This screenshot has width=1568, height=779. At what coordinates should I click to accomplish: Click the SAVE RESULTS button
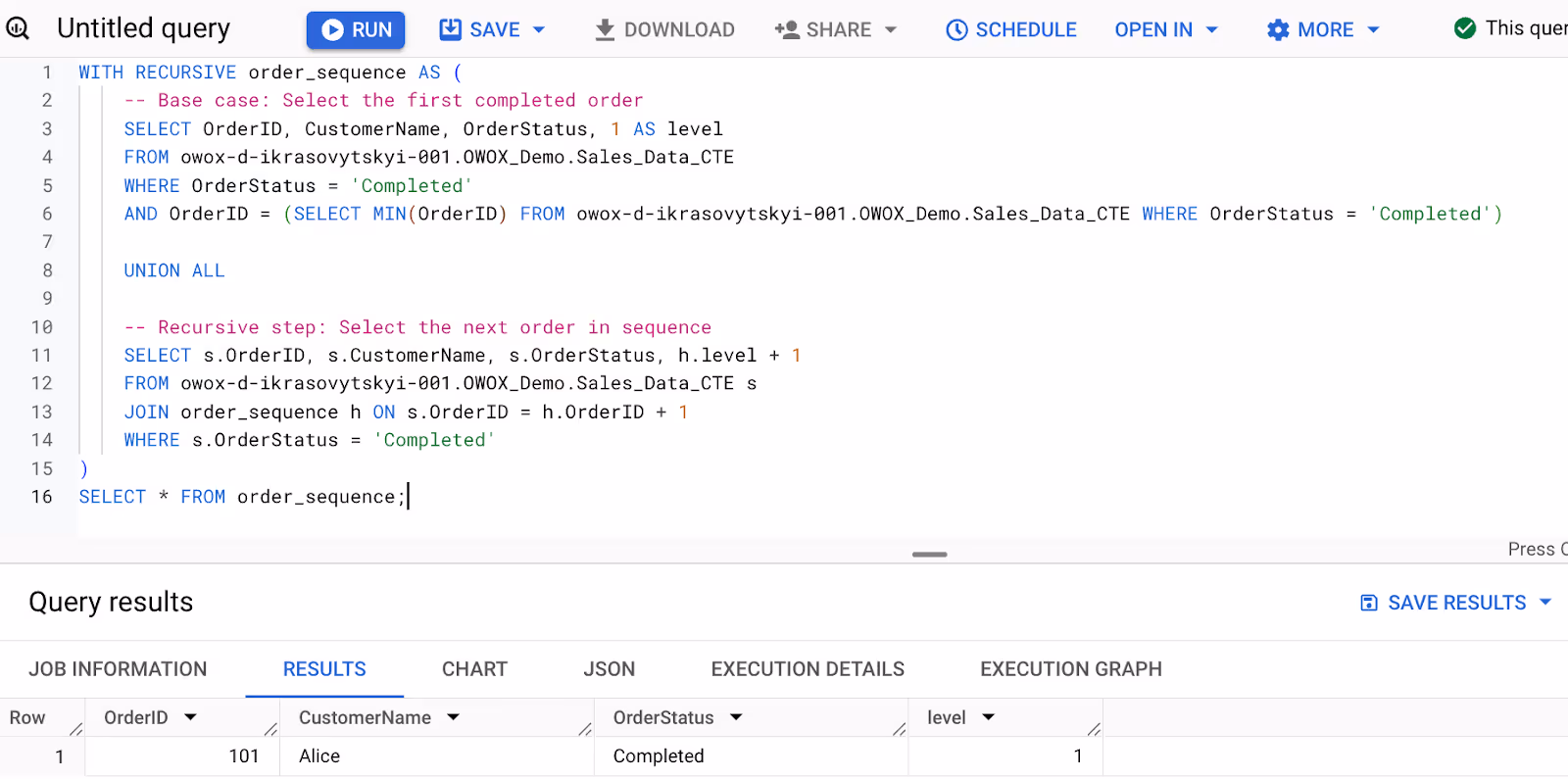tap(1456, 603)
